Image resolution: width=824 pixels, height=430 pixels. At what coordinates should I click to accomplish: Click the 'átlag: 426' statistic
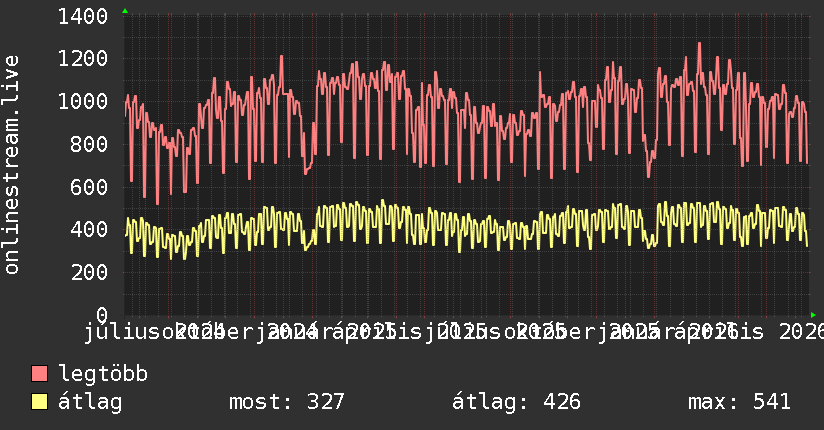tap(516, 402)
